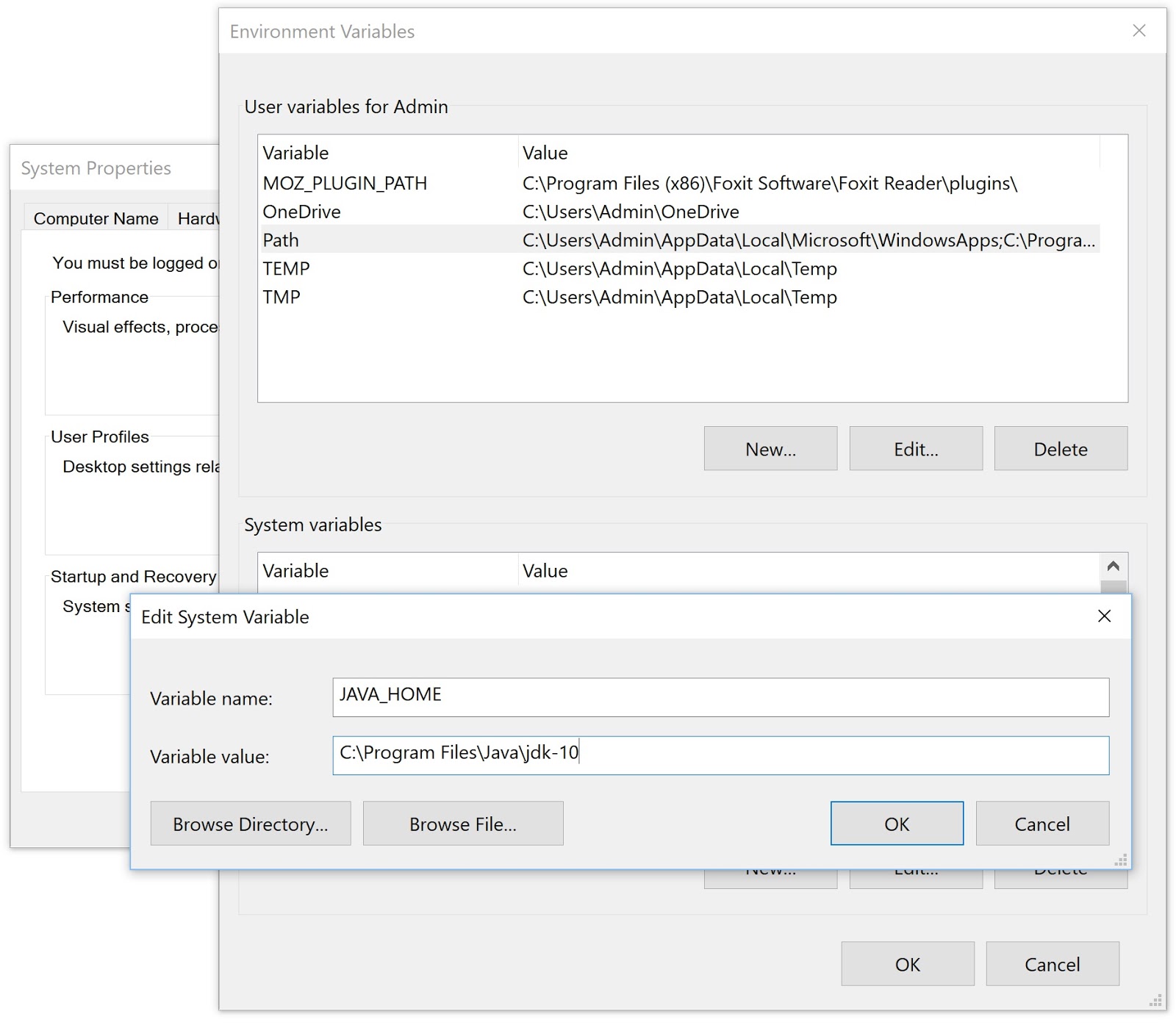Screen dimensions: 1176x1025
Task: Click OK in the Edit System Variable dialog
Action: pos(896,823)
